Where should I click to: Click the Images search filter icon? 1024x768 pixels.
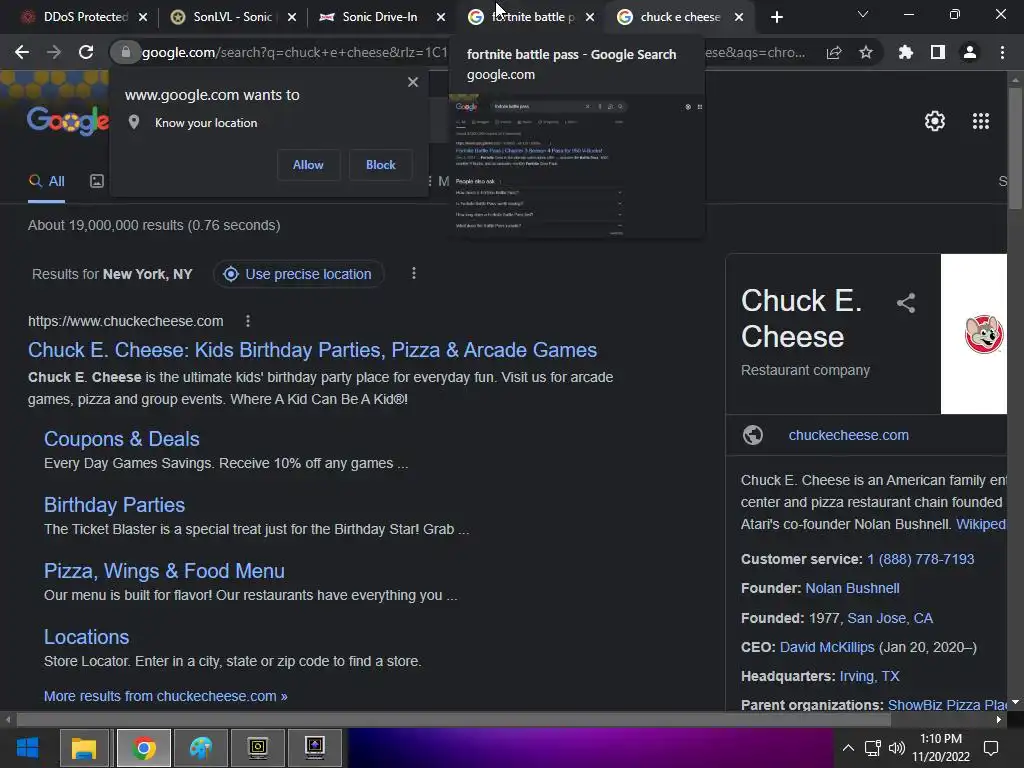point(97,181)
